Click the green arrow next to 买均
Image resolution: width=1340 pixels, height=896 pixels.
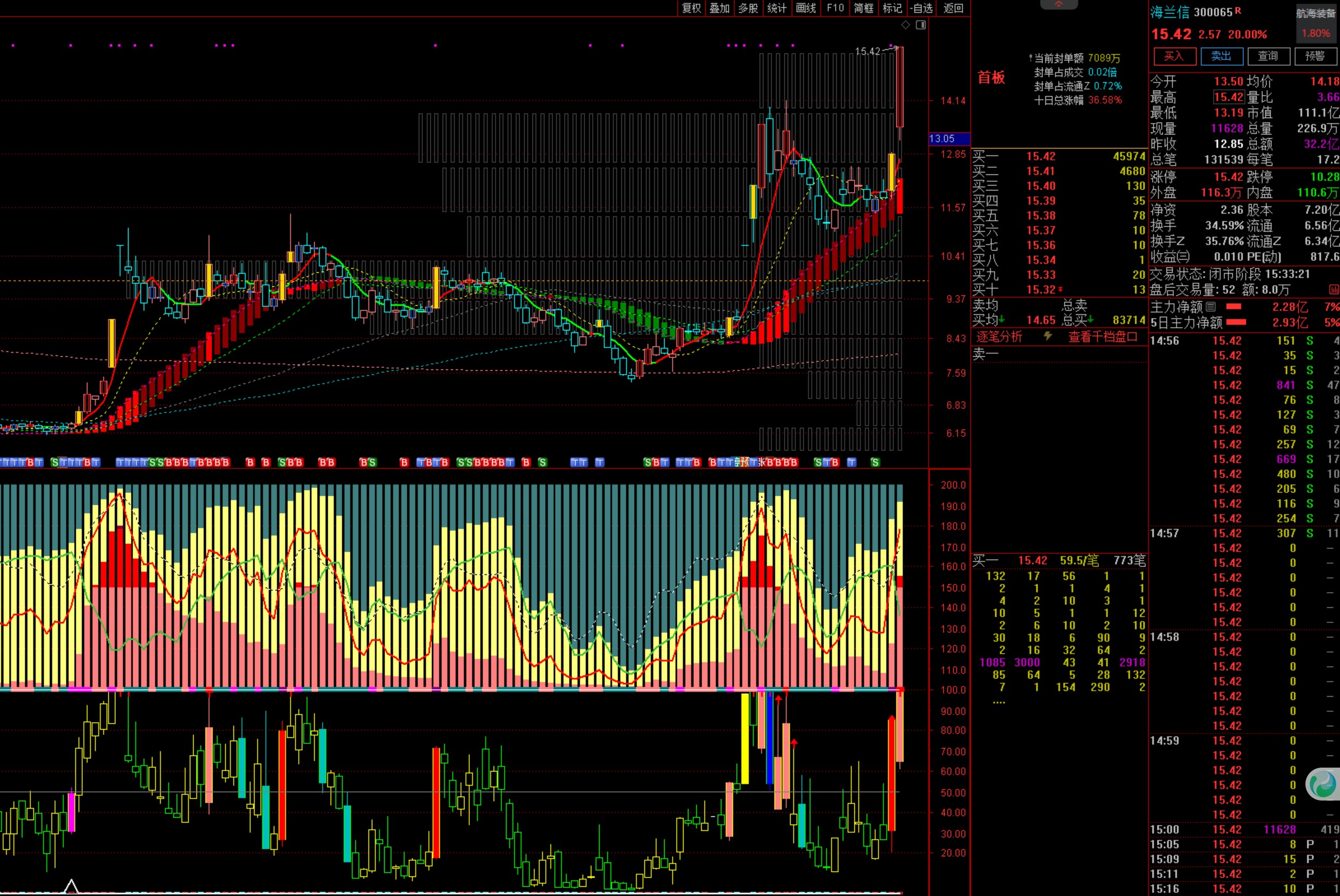coord(1003,320)
